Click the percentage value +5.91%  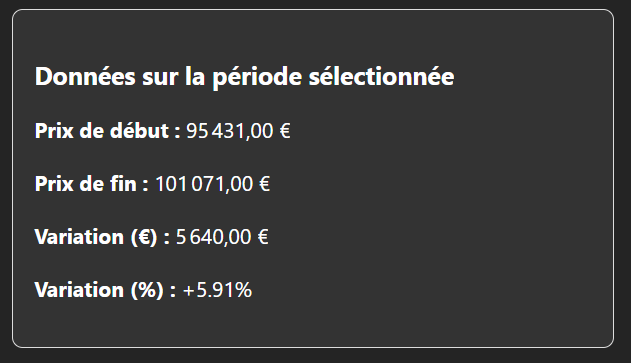coord(217,290)
